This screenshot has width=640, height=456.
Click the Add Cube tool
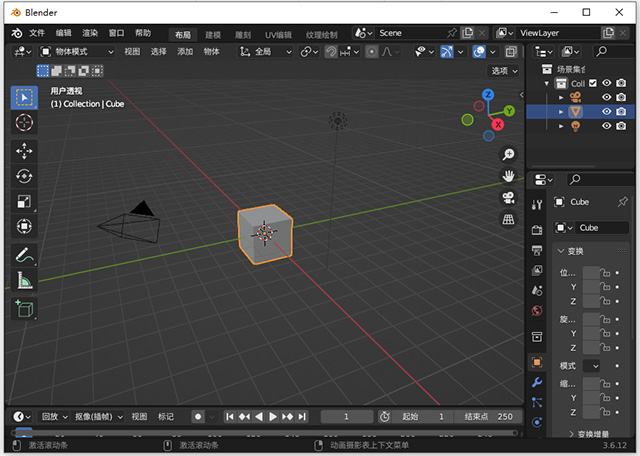click(24, 310)
